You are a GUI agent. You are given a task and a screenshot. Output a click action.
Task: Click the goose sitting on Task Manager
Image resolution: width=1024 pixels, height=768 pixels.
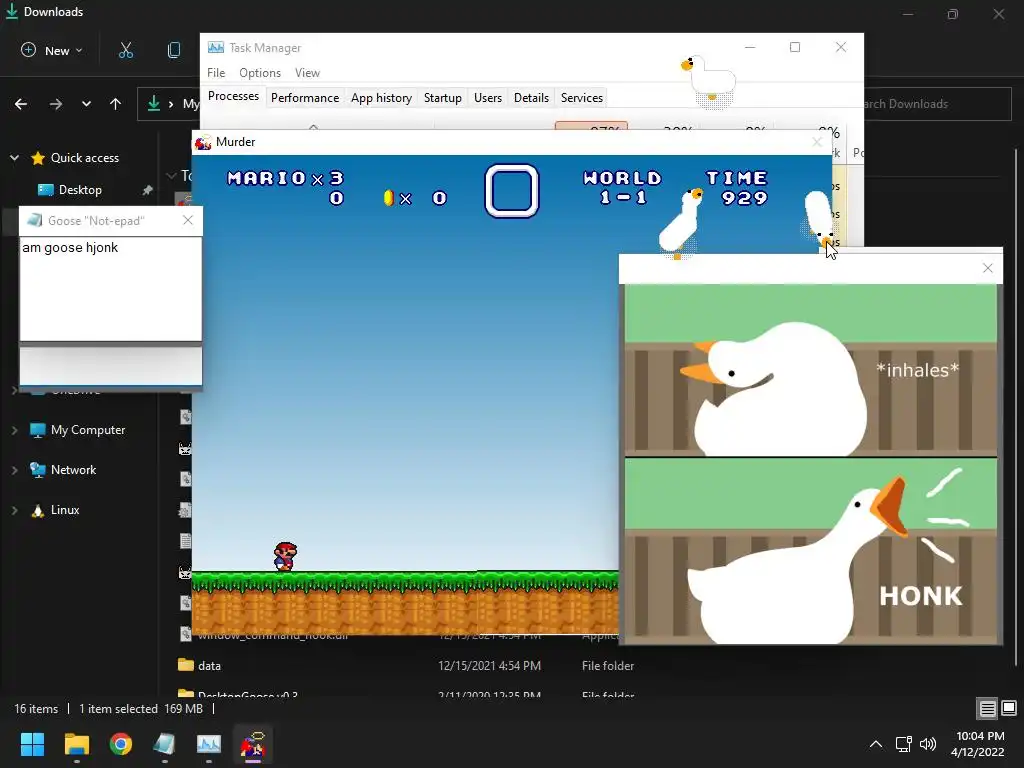click(x=709, y=81)
